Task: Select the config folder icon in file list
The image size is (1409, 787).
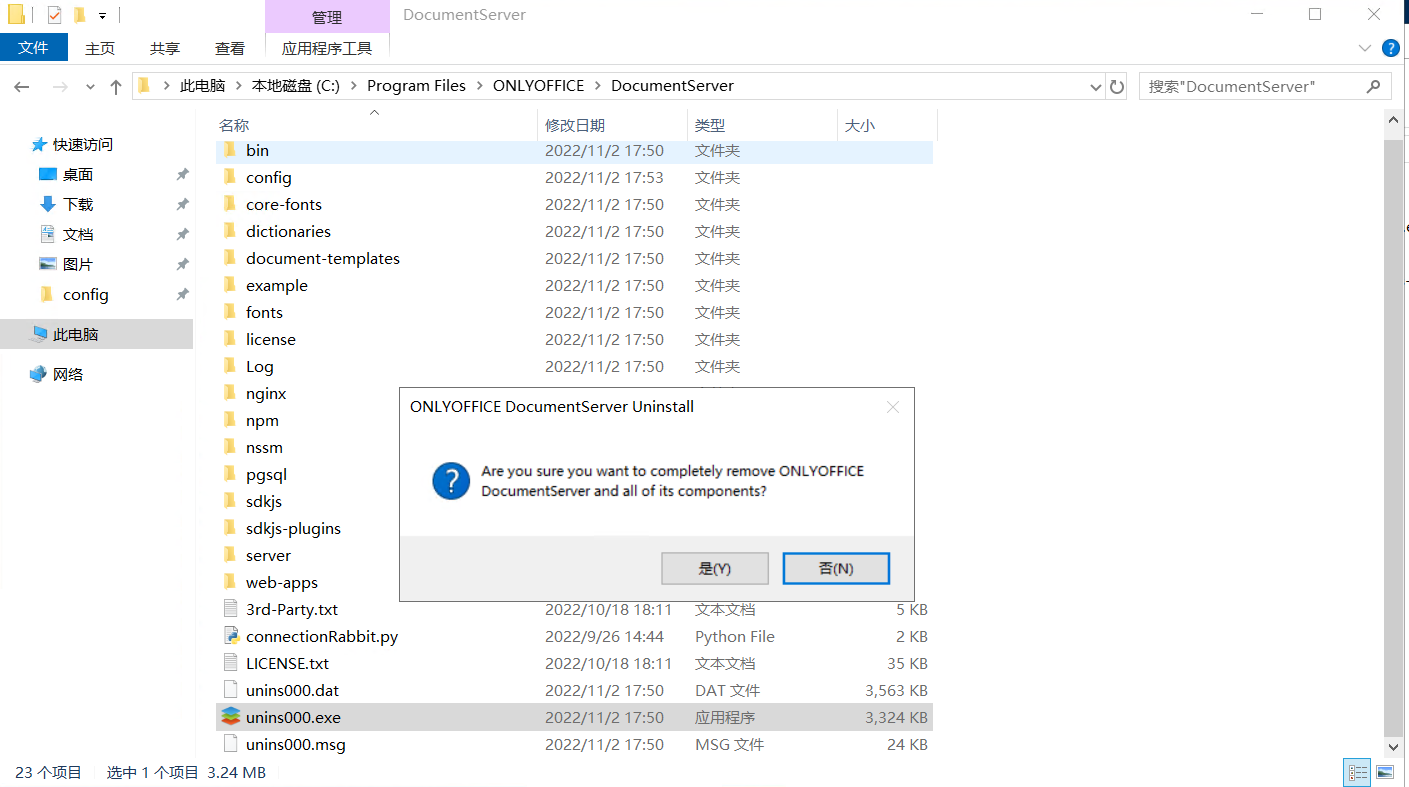Action: [x=230, y=177]
